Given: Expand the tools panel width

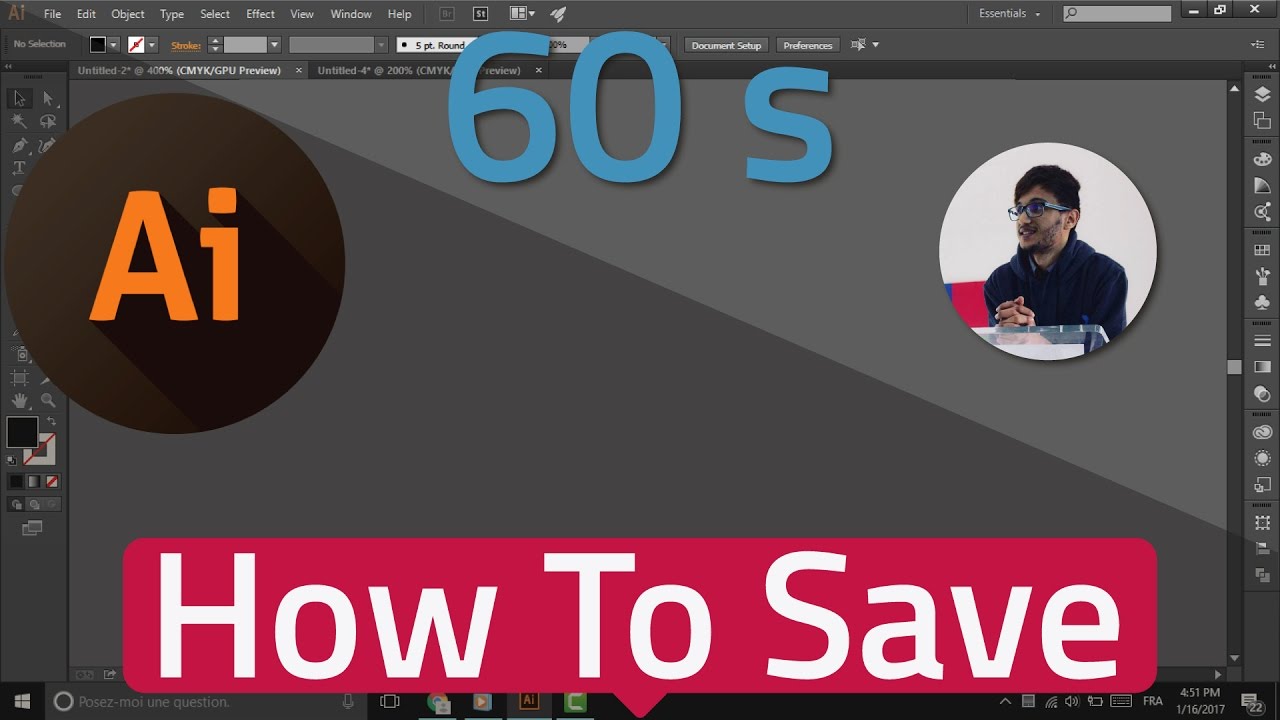Looking at the screenshot, I should click(9, 67).
